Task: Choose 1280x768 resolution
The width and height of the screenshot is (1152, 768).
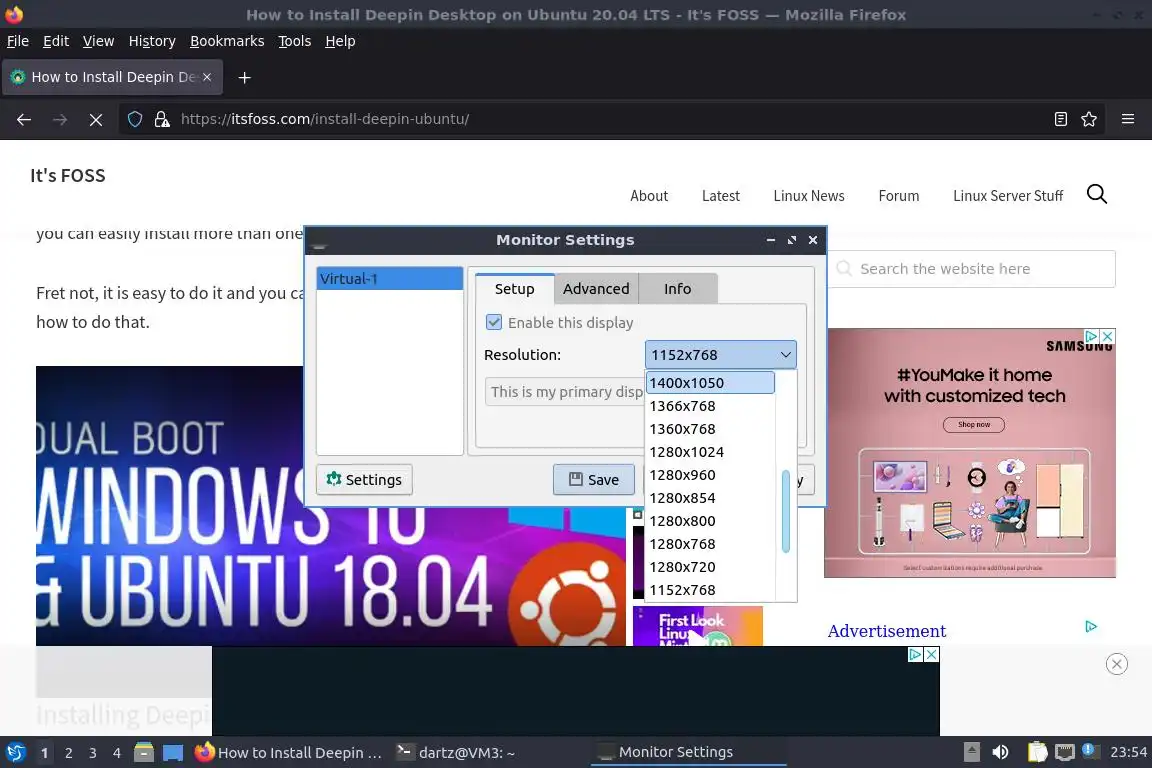Action: pyautogui.click(x=710, y=544)
